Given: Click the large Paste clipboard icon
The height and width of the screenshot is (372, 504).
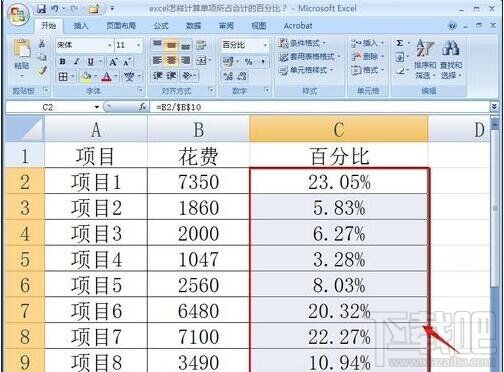Looking at the screenshot, I should [x=22, y=48].
